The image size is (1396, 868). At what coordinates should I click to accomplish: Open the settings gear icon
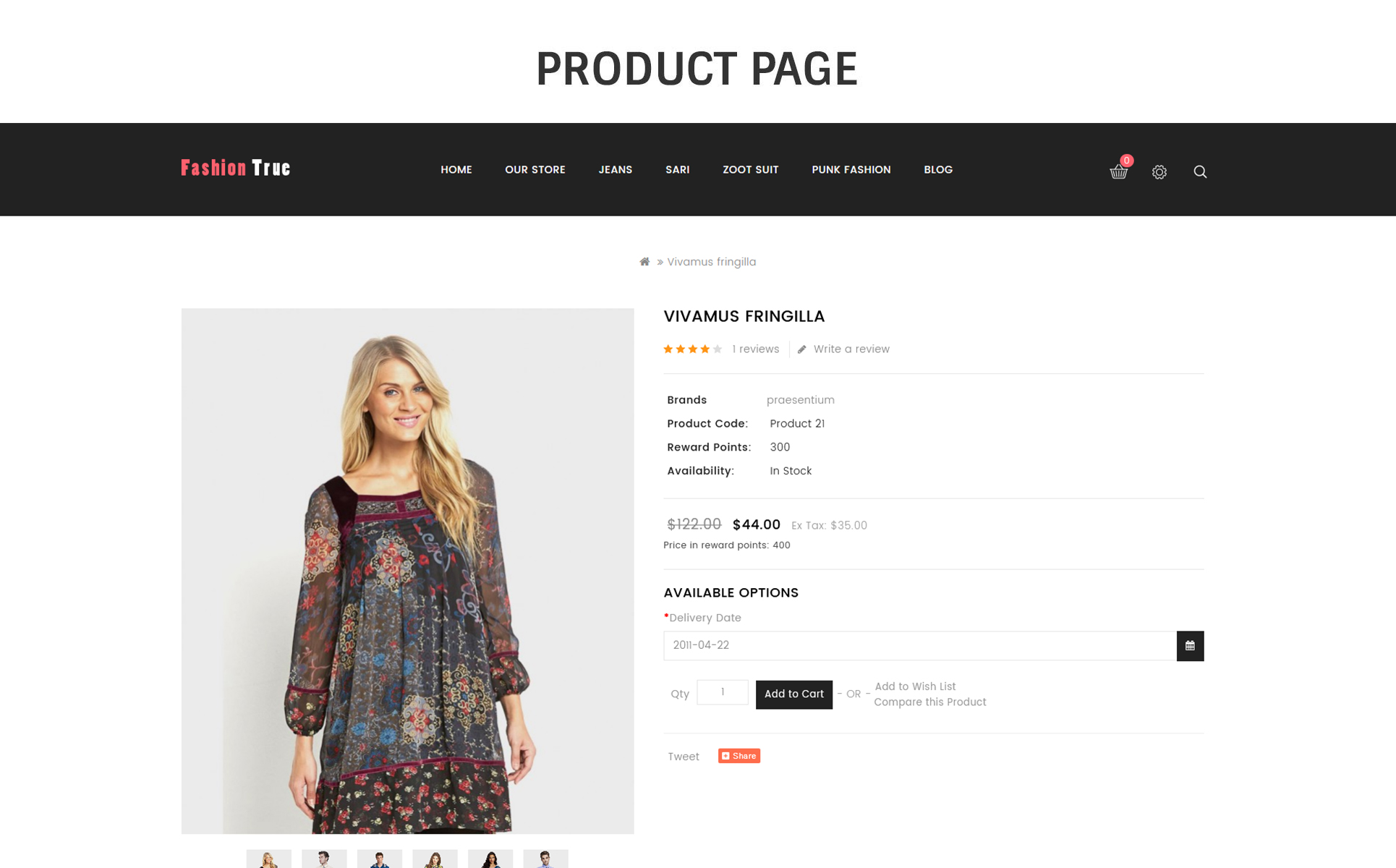tap(1159, 171)
